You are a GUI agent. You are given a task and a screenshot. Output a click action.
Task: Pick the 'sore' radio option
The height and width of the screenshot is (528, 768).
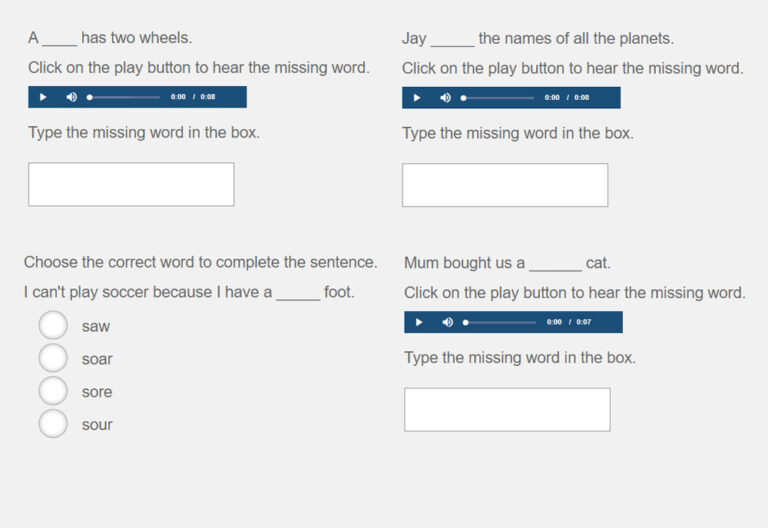pos(53,391)
